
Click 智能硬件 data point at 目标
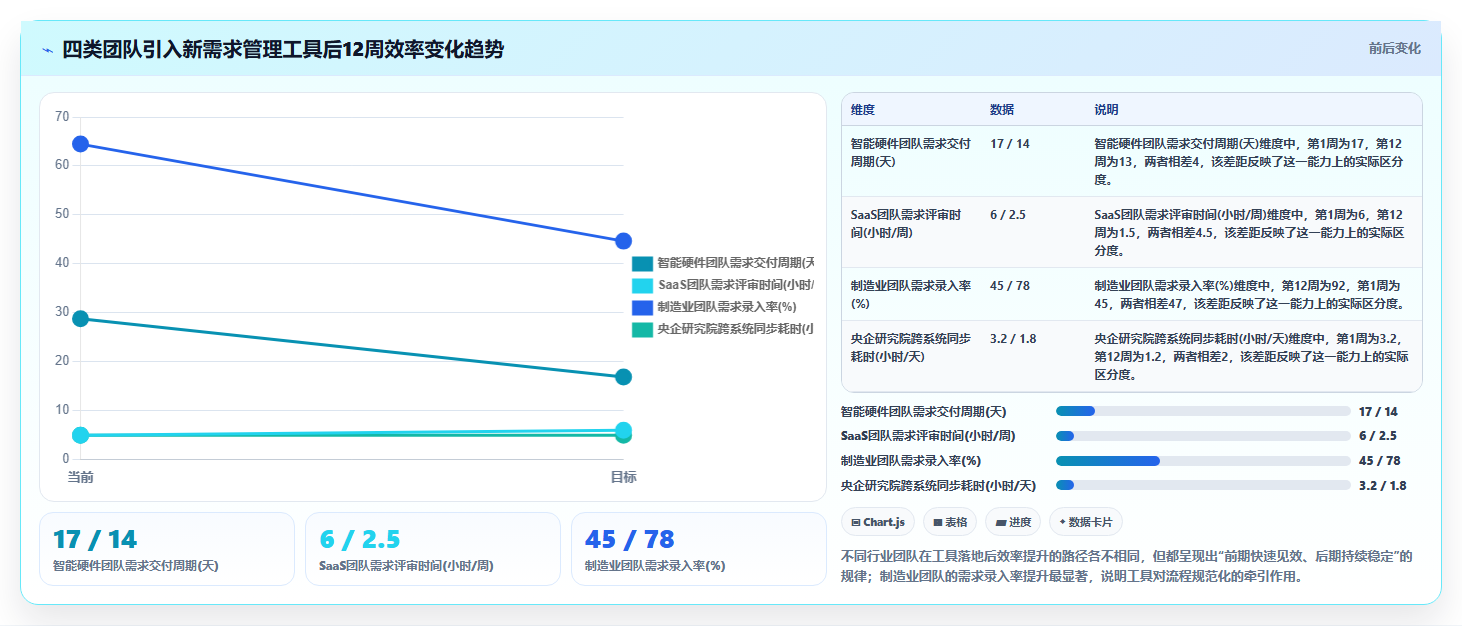click(623, 377)
